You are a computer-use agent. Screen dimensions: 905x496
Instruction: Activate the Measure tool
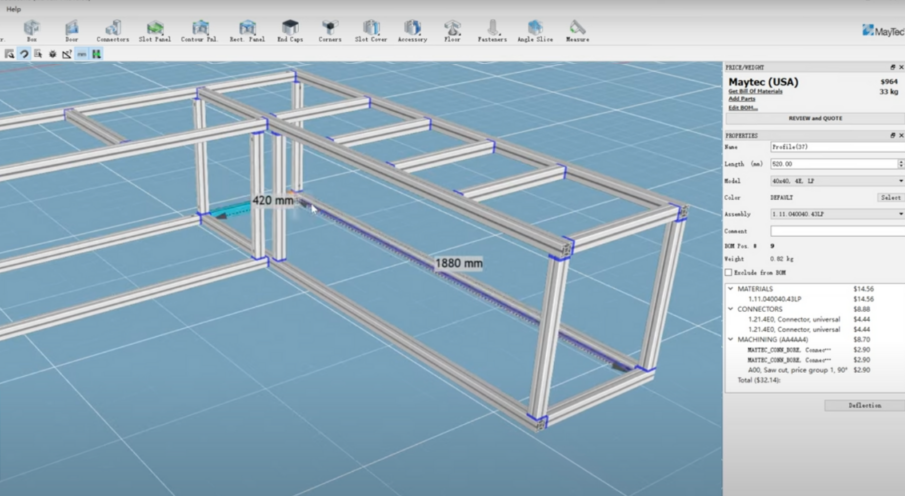point(577,31)
